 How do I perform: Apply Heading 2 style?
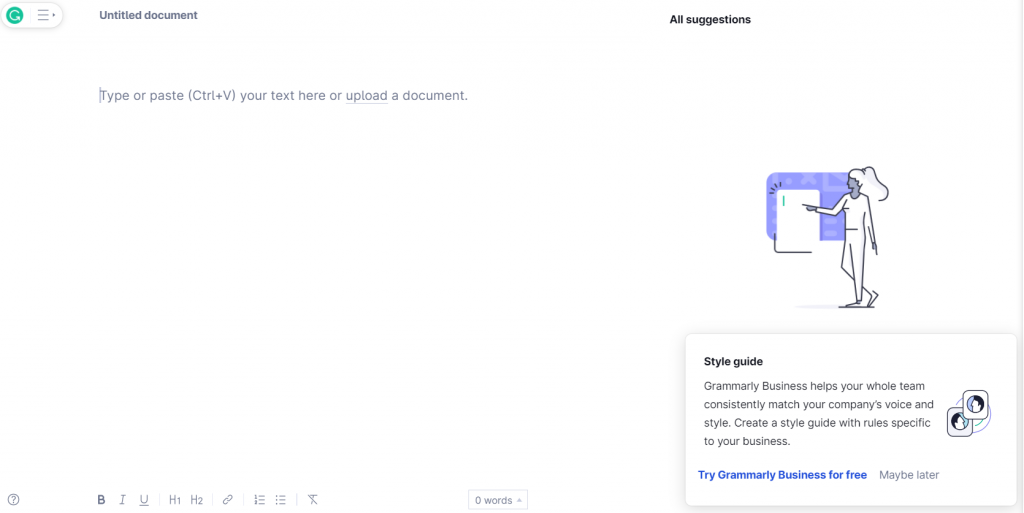pyautogui.click(x=197, y=500)
